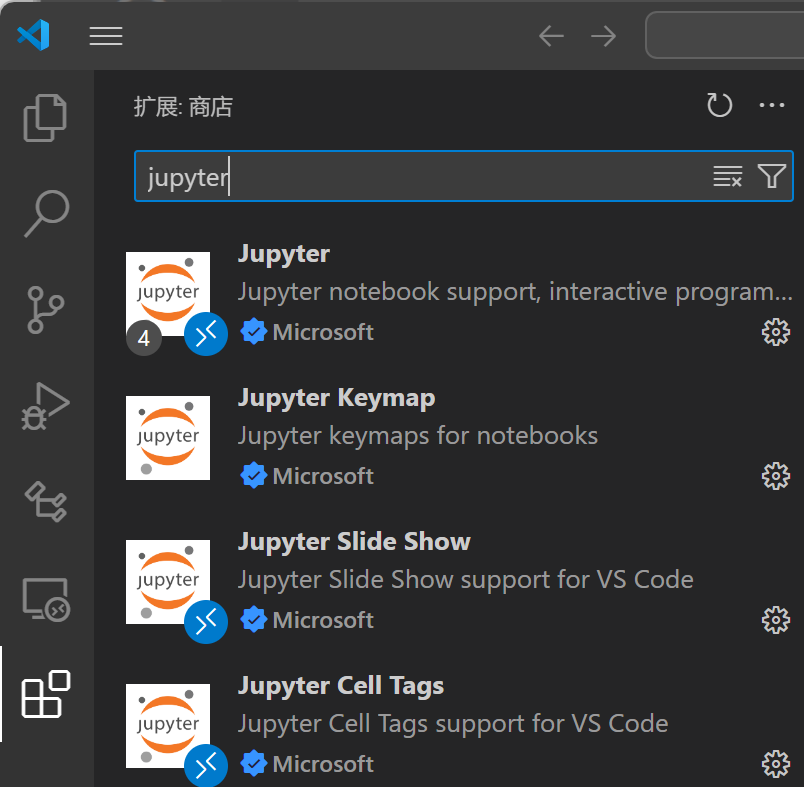The image size is (804, 787).
Task: Click manage gear for Jupyter extension
Action: [776, 332]
